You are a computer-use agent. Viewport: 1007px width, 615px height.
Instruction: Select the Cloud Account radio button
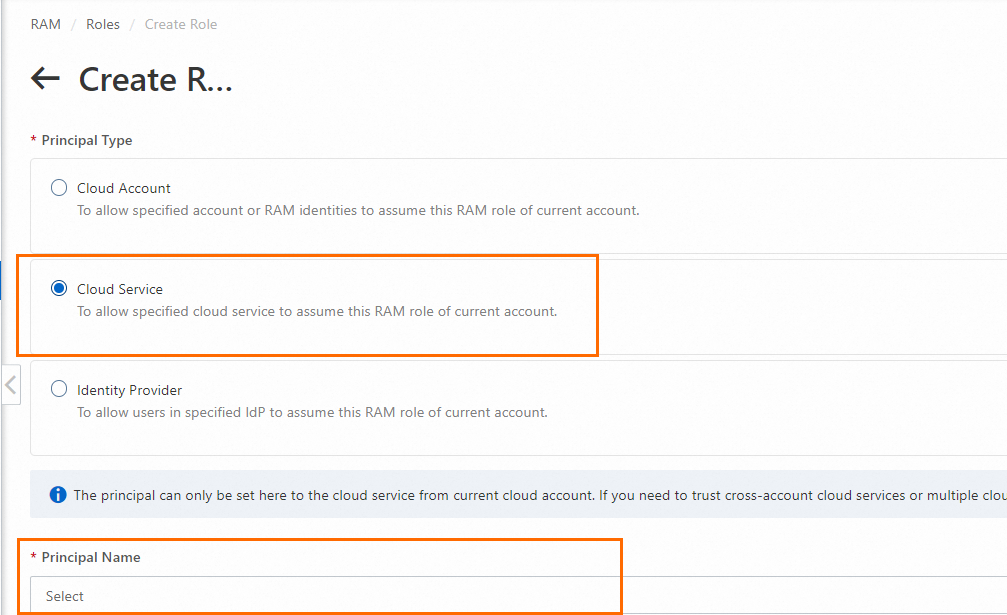tap(59, 188)
